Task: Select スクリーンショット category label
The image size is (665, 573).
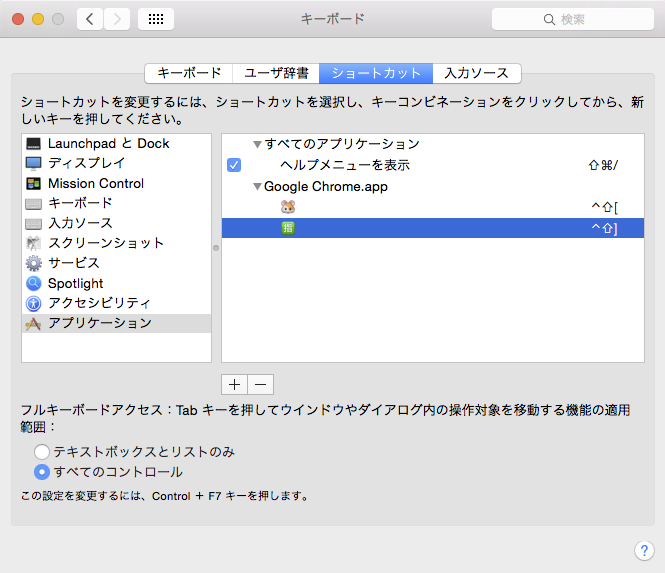Action: pyautogui.click(x=106, y=243)
